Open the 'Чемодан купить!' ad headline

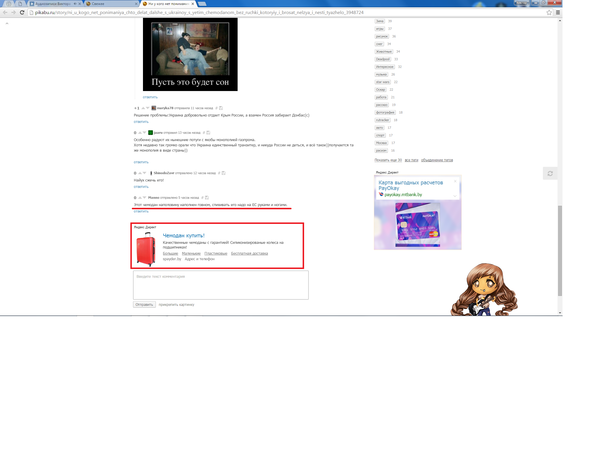click(184, 235)
